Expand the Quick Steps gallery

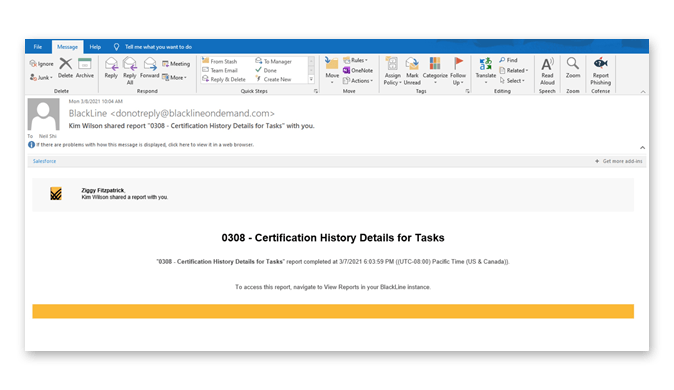312,79
